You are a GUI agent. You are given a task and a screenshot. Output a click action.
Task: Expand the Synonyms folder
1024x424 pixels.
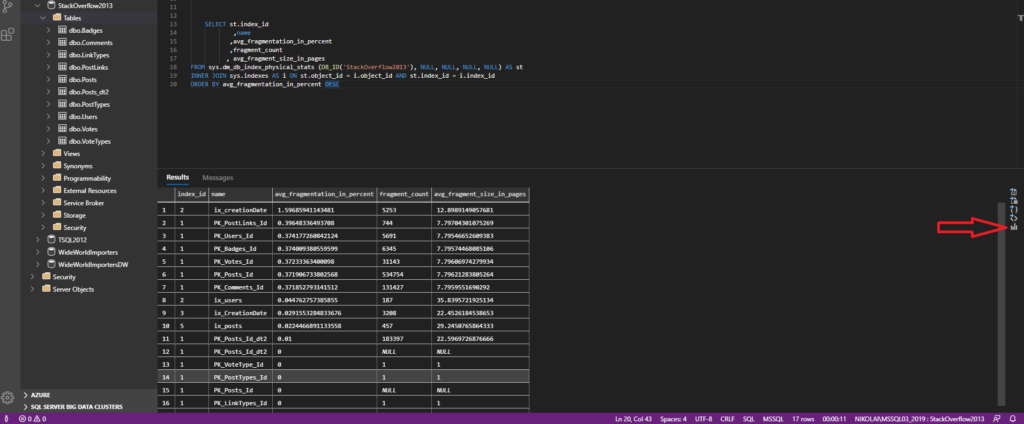pyautogui.click(x=43, y=166)
